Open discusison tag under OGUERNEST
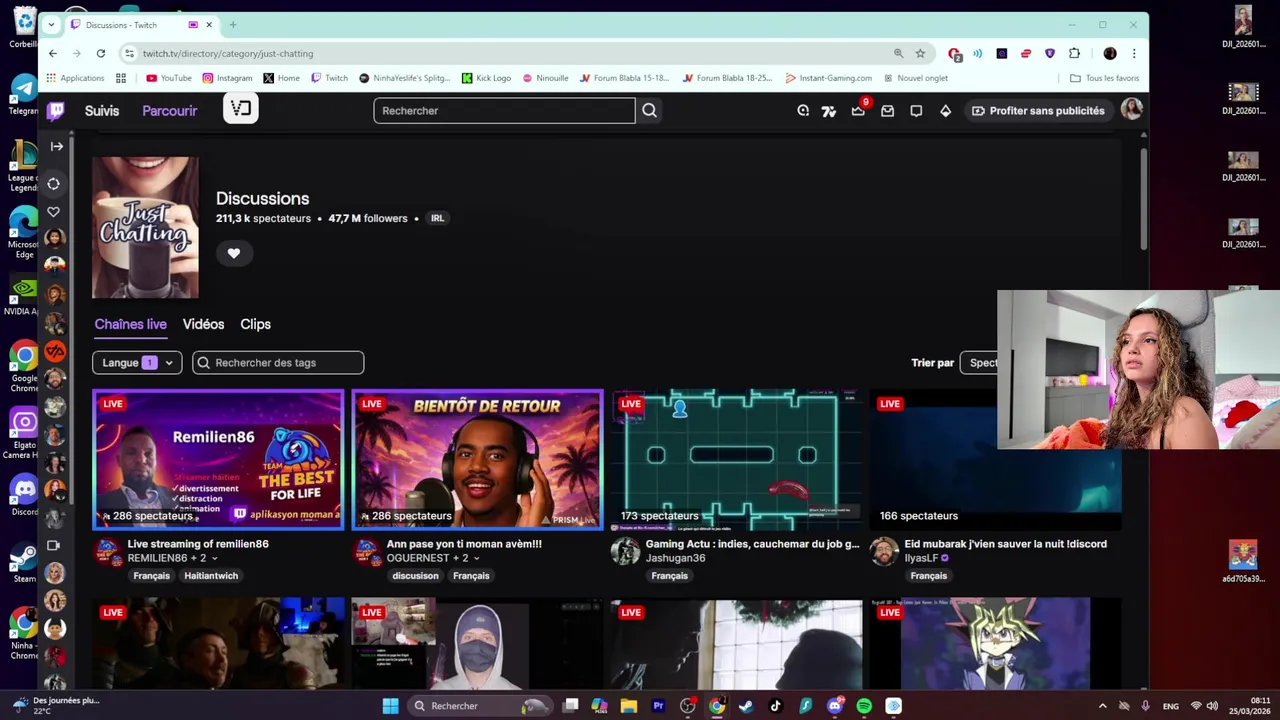 (x=415, y=576)
